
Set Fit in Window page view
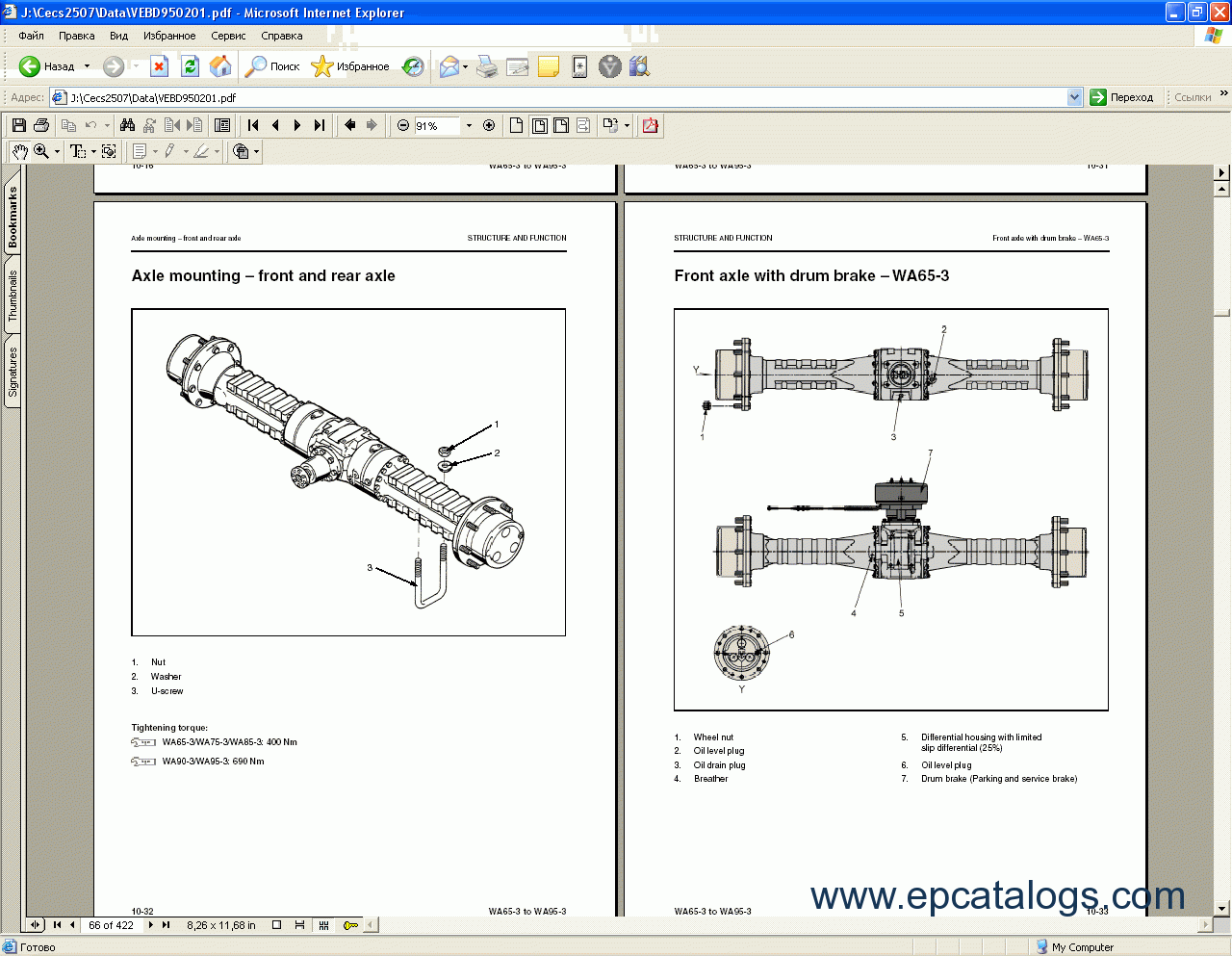click(x=539, y=125)
